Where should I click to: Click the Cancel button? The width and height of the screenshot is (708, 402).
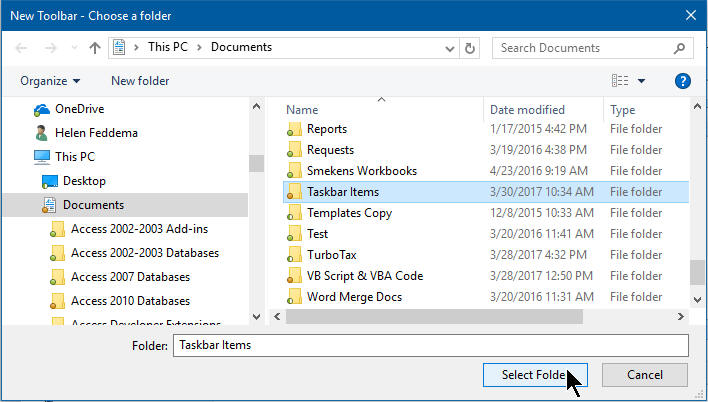pos(645,375)
